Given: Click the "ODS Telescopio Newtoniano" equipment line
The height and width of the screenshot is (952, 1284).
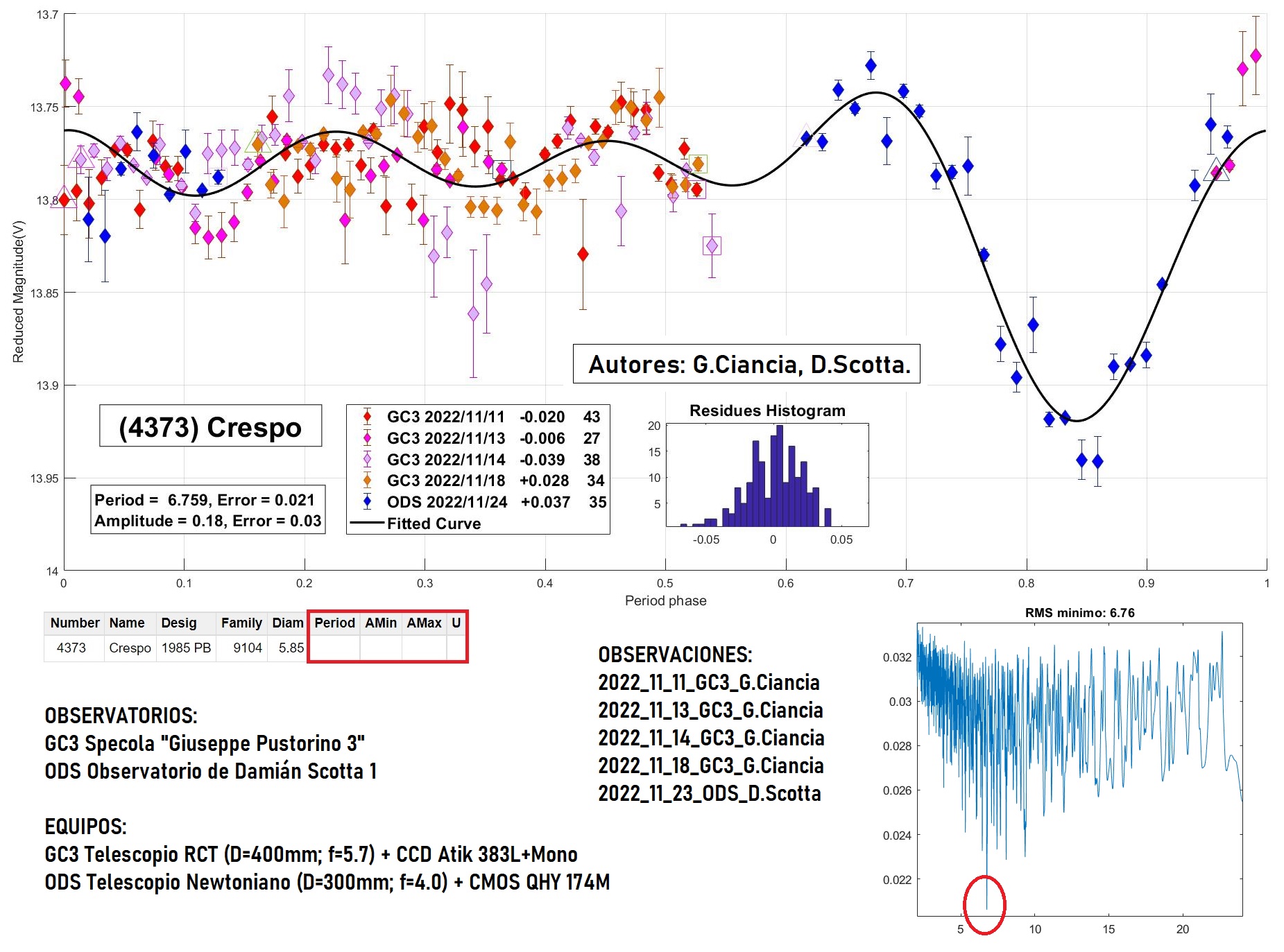Looking at the screenshot, I should point(327,882).
